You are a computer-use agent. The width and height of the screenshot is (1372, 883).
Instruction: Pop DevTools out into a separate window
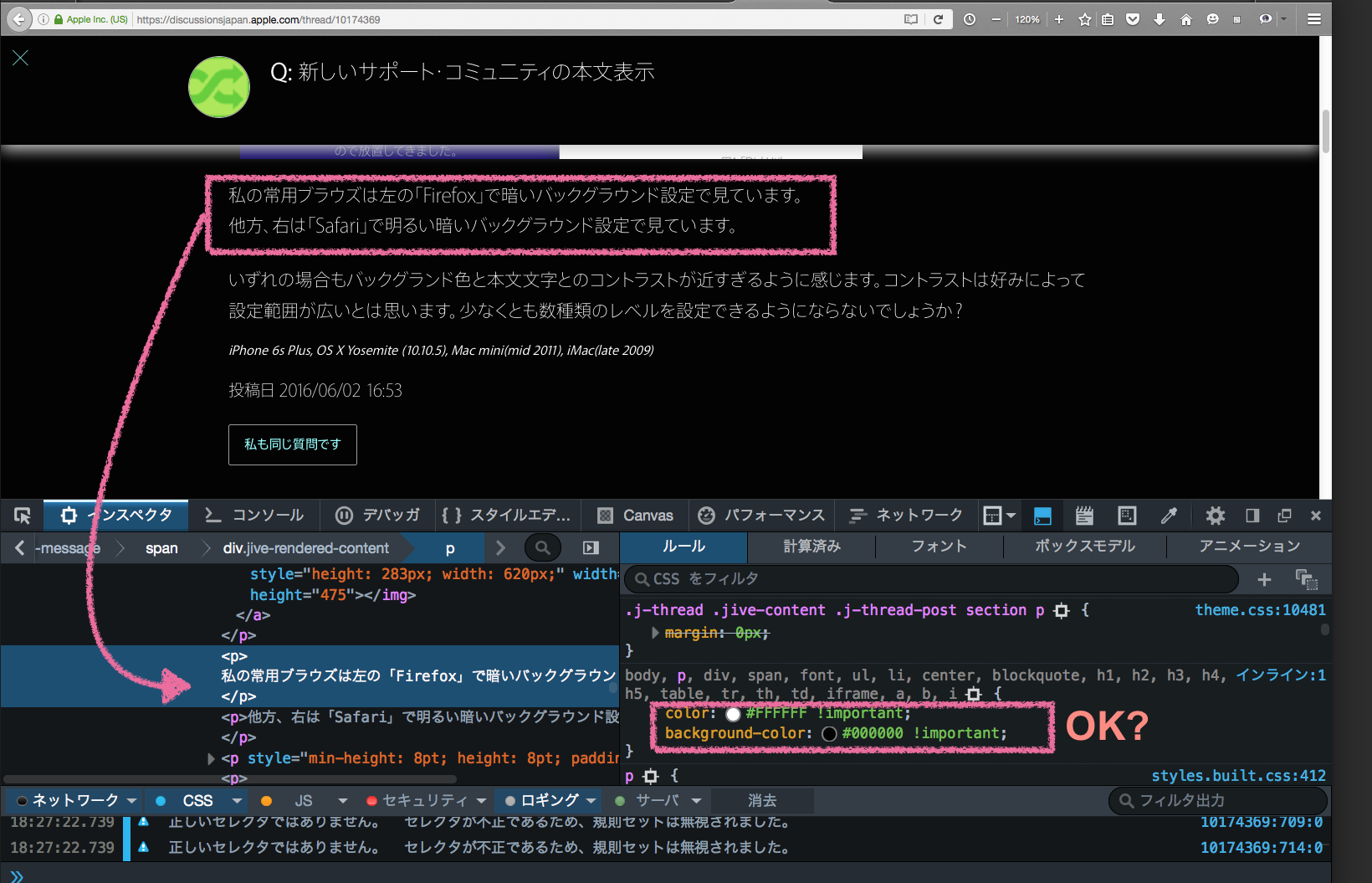[1285, 516]
